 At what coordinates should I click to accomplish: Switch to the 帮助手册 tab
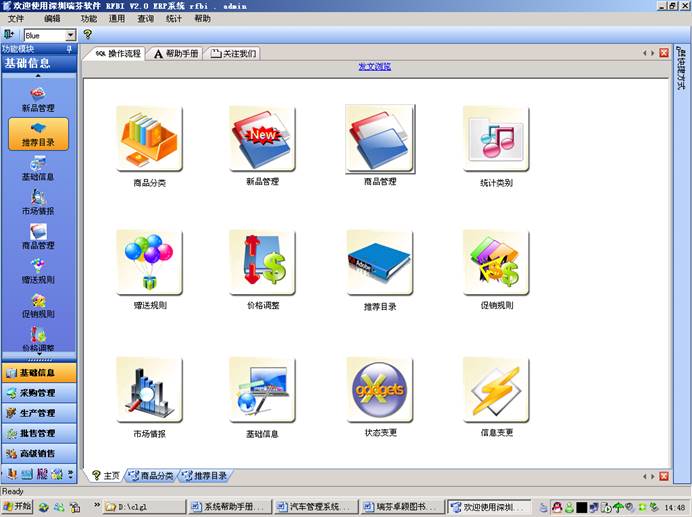[175, 53]
